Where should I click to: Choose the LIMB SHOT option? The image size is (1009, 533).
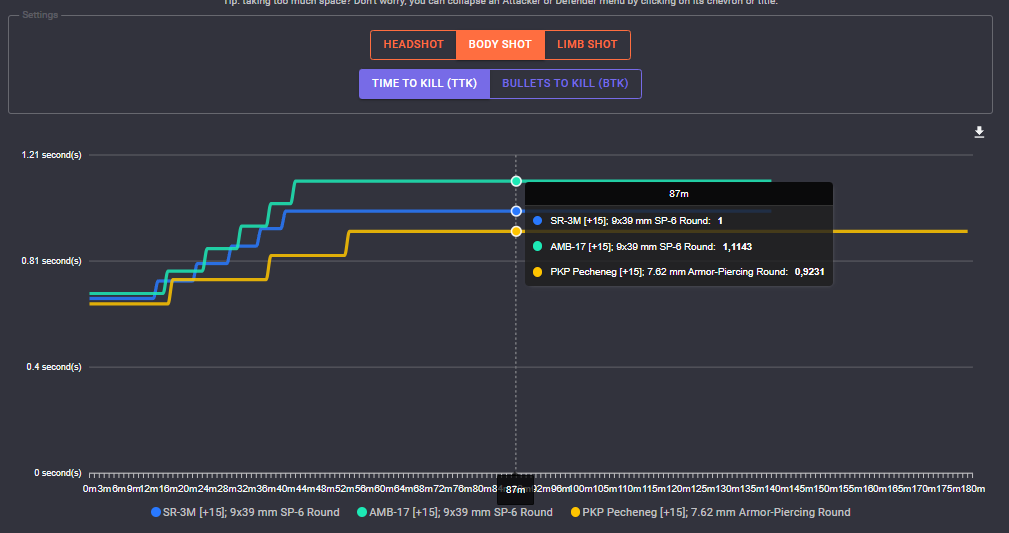coord(587,45)
